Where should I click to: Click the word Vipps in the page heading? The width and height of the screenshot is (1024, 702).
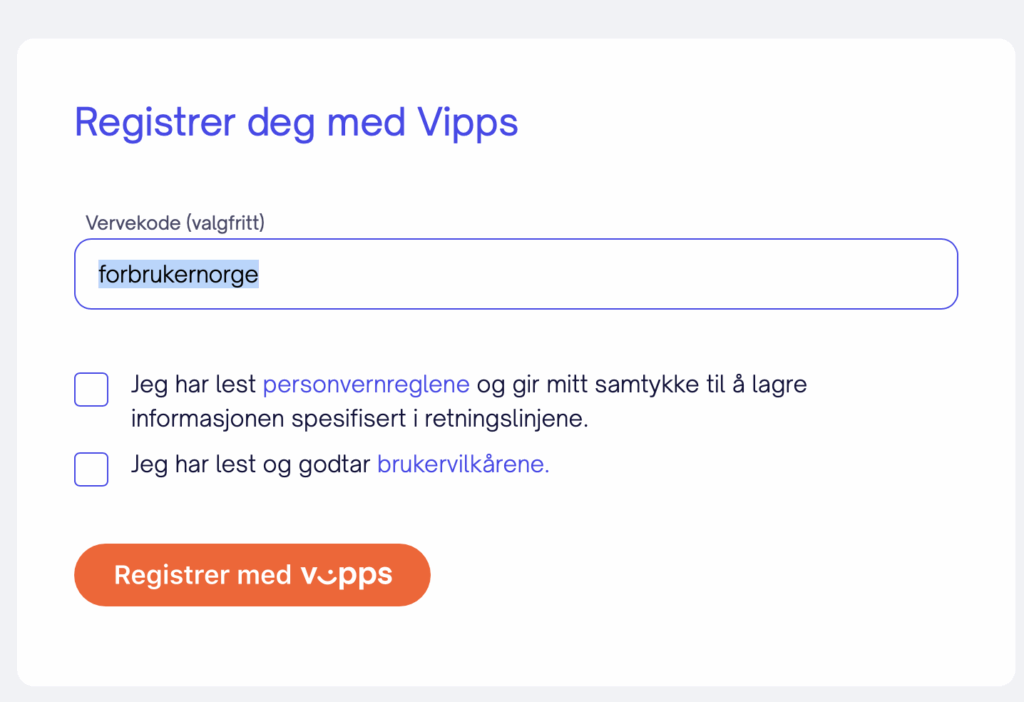point(468,123)
